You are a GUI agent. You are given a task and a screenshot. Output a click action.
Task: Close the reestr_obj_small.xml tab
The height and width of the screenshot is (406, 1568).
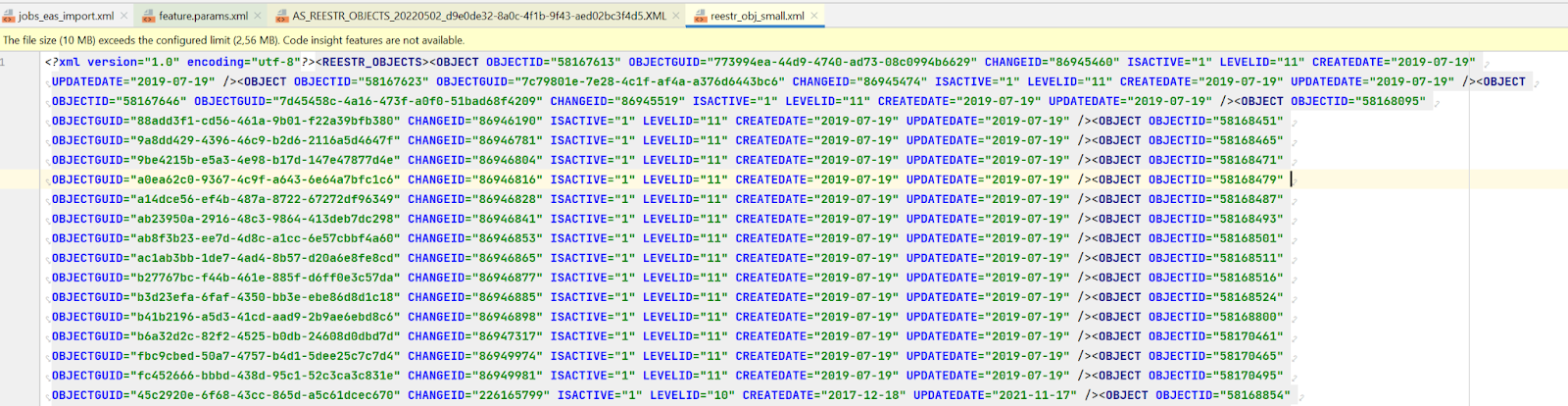[x=814, y=16]
